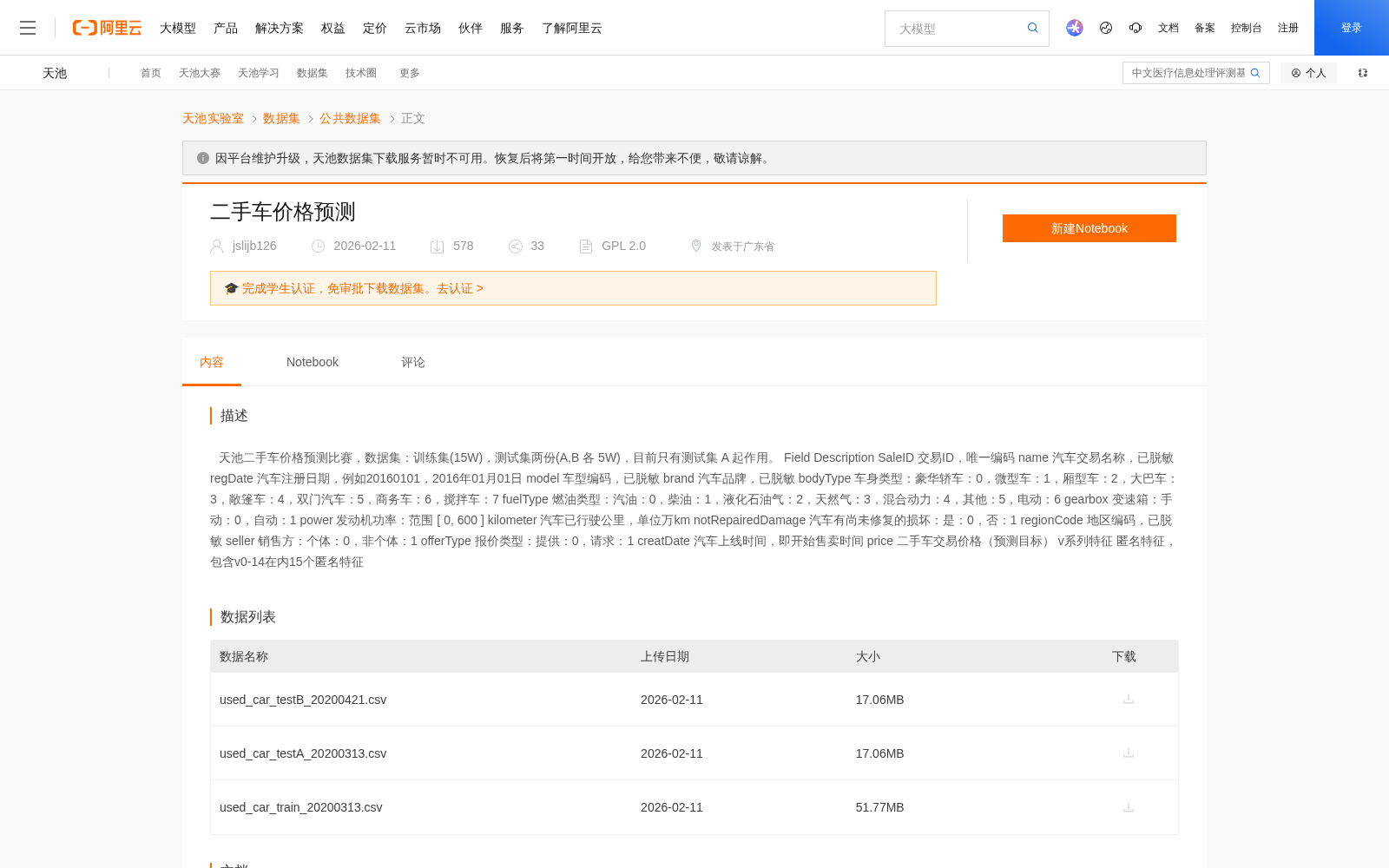
Task: Click the 天池 brand link
Action: coord(55,73)
